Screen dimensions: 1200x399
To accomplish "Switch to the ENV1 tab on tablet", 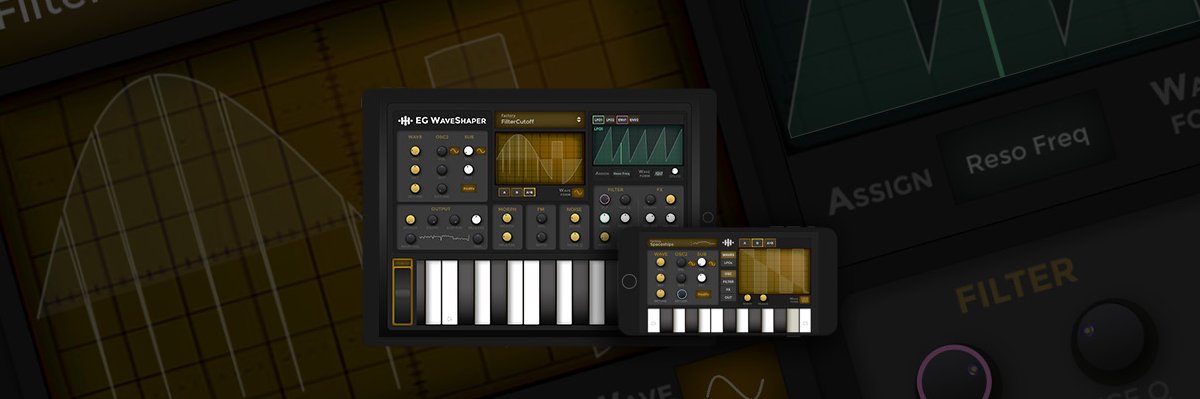I will [x=622, y=119].
